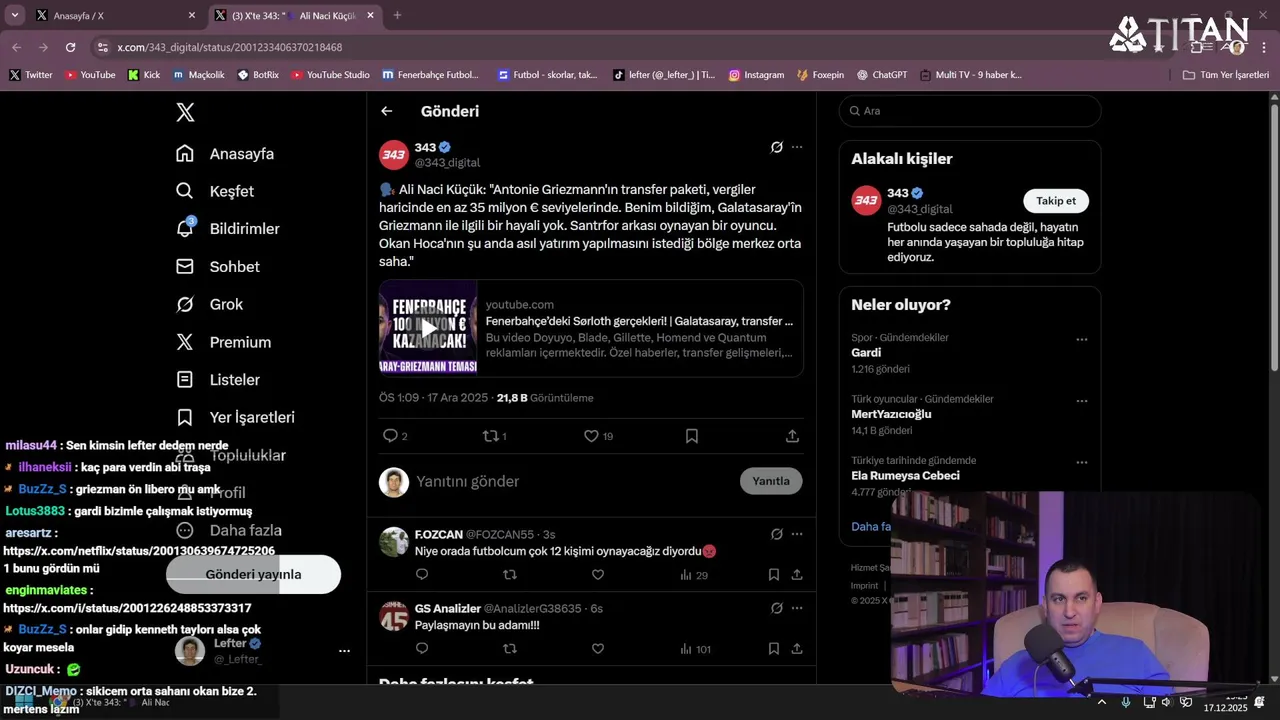Open the ChatGPT bookmark
This screenshot has width=1280, height=720.
[881, 75]
